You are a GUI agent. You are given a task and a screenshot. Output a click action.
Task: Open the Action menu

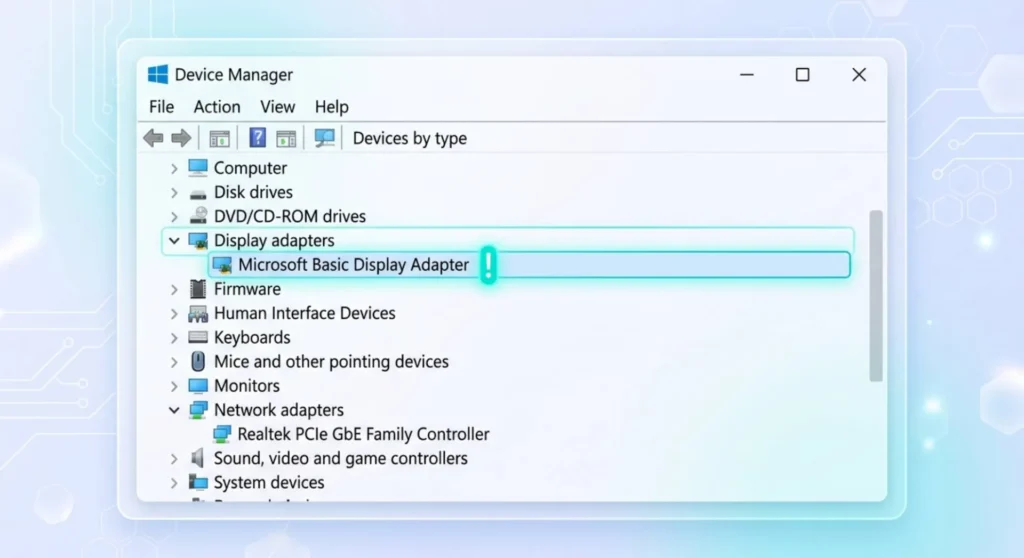click(217, 107)
